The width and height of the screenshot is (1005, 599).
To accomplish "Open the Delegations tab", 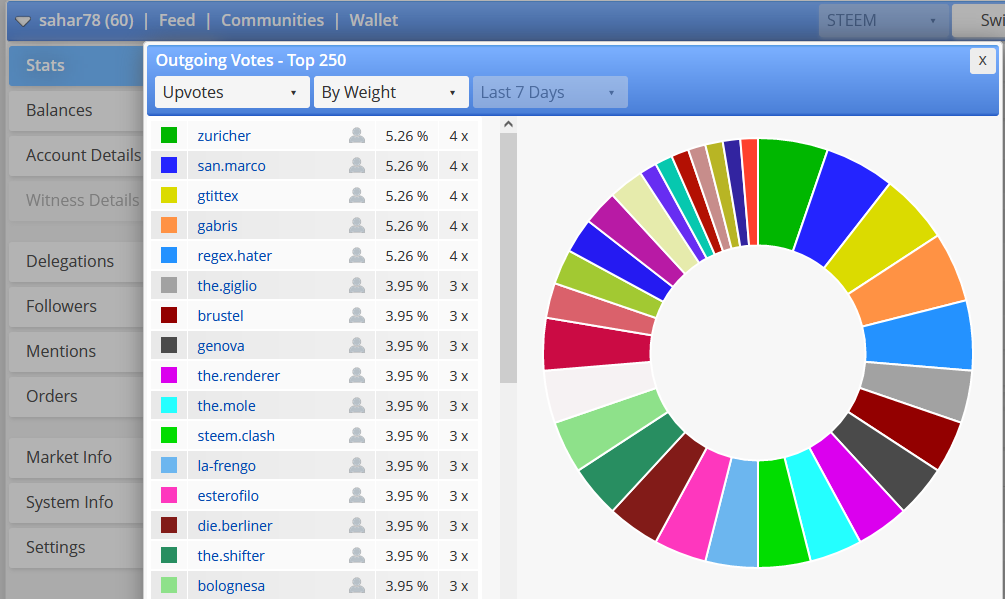I will point(76,261).
